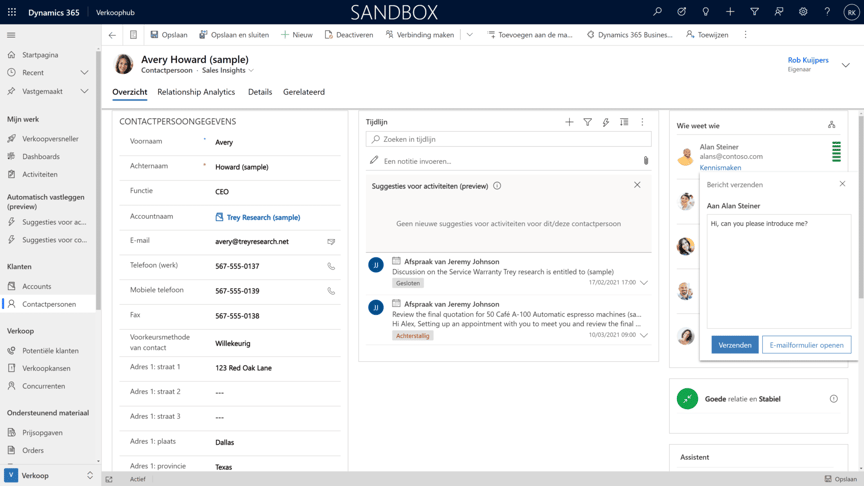
Task: Click the Verzenden button
Action: coord(735,345)
